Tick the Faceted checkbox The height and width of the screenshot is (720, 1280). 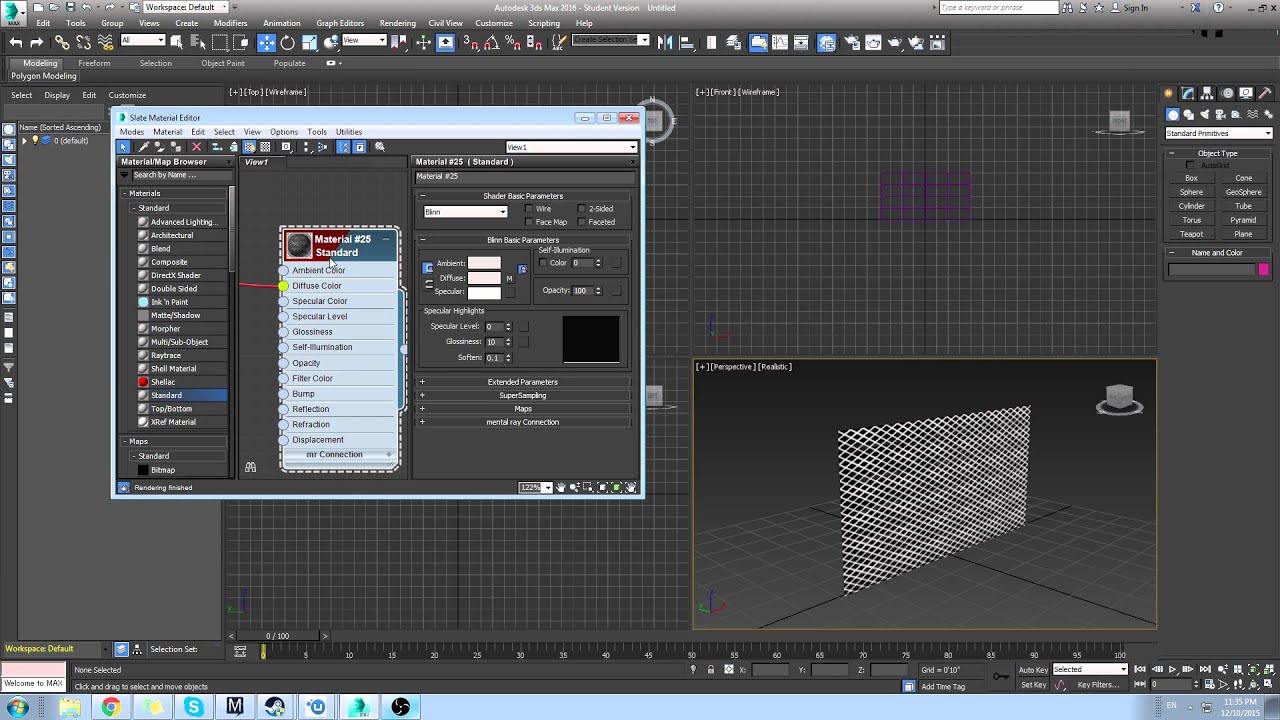[582, 222]
